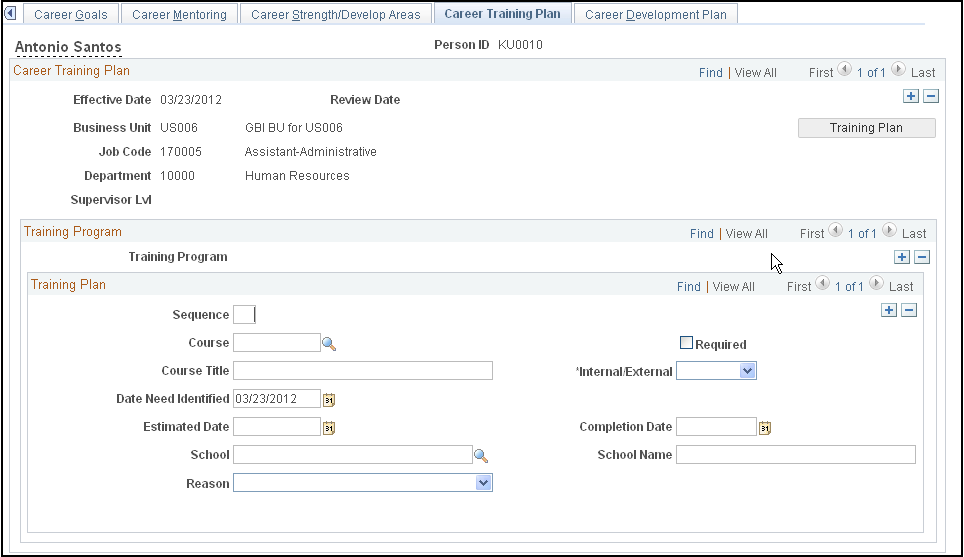Open calendar for Estimated Date
The width and height of the screenshot is (964, 557).
(x=329, y=428)
